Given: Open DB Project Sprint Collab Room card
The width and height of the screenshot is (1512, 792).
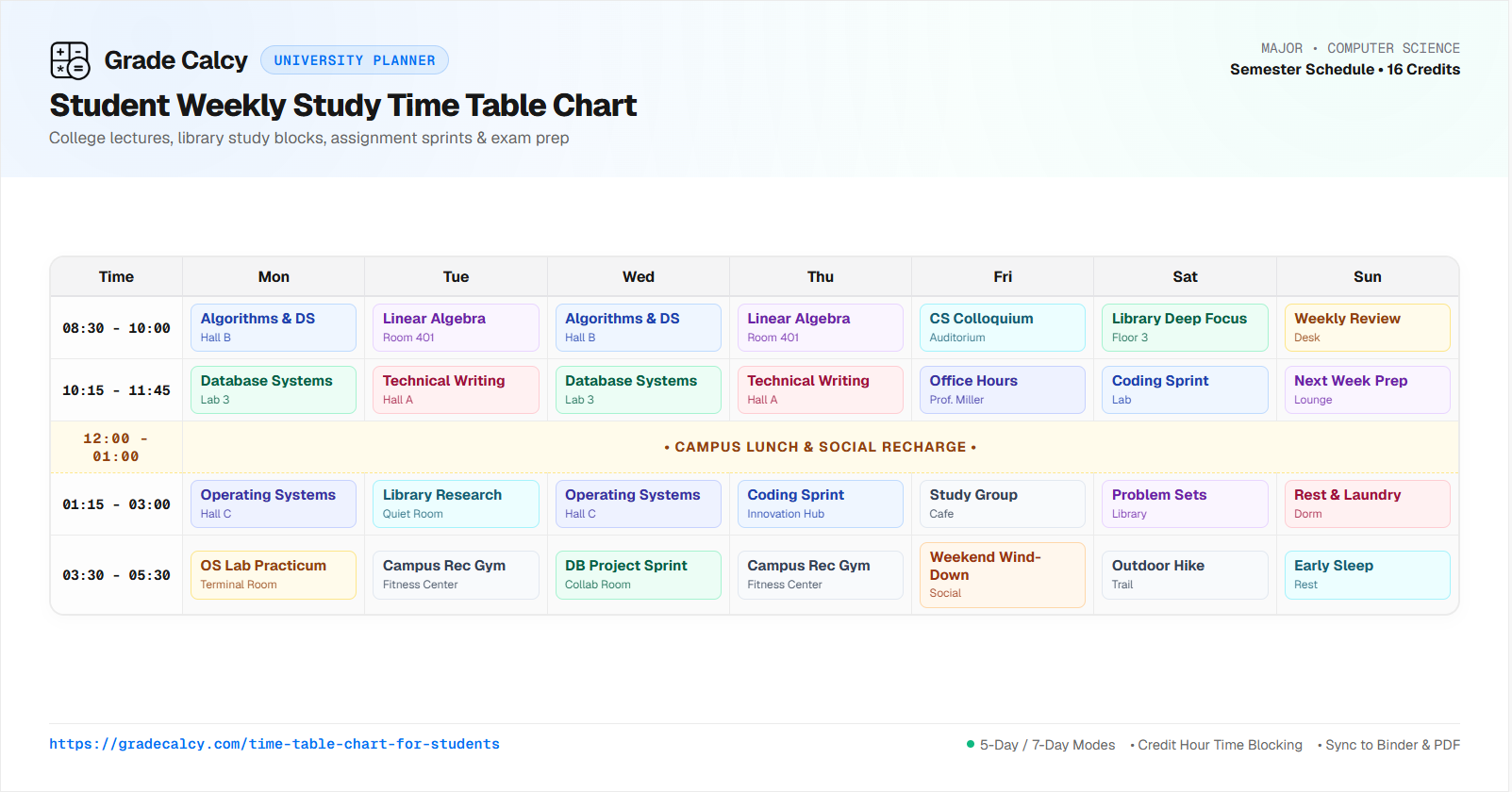Looking at the screenshot, I should click(638, 575).
